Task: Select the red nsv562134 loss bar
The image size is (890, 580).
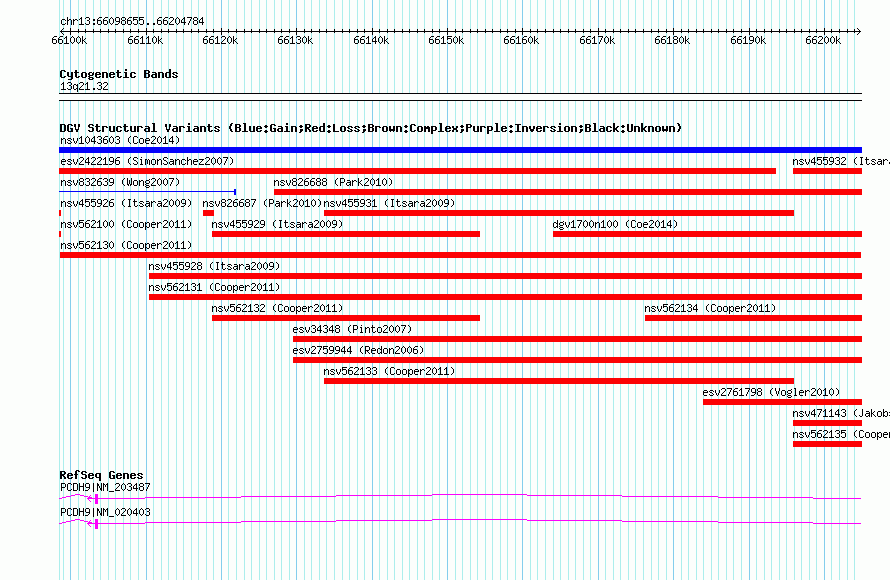Action: point(753,318)
